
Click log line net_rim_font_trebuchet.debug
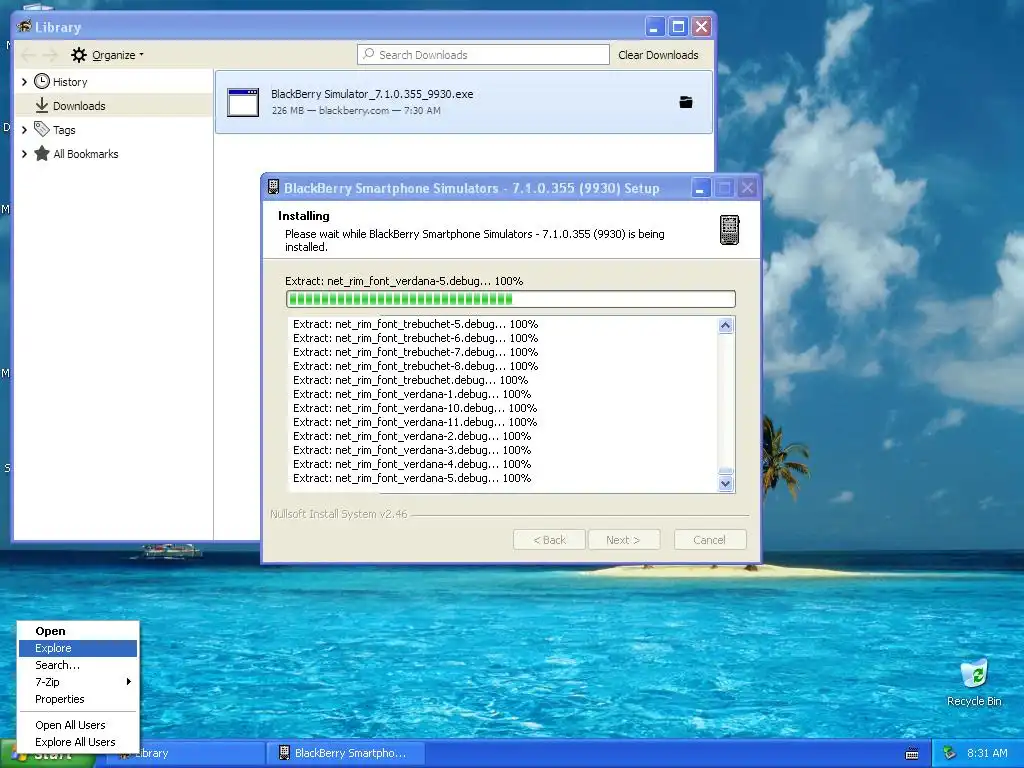pyautogui.click(x=410, y=380)
